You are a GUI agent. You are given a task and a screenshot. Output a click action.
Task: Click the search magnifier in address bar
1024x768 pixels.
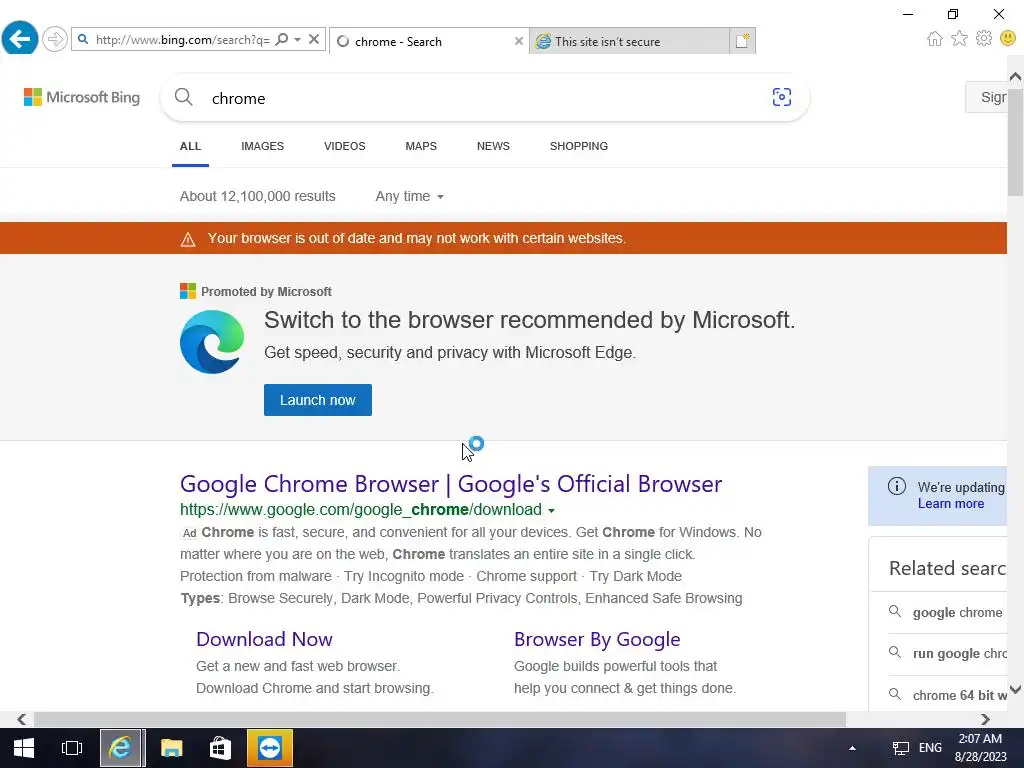tap(281, 40)
